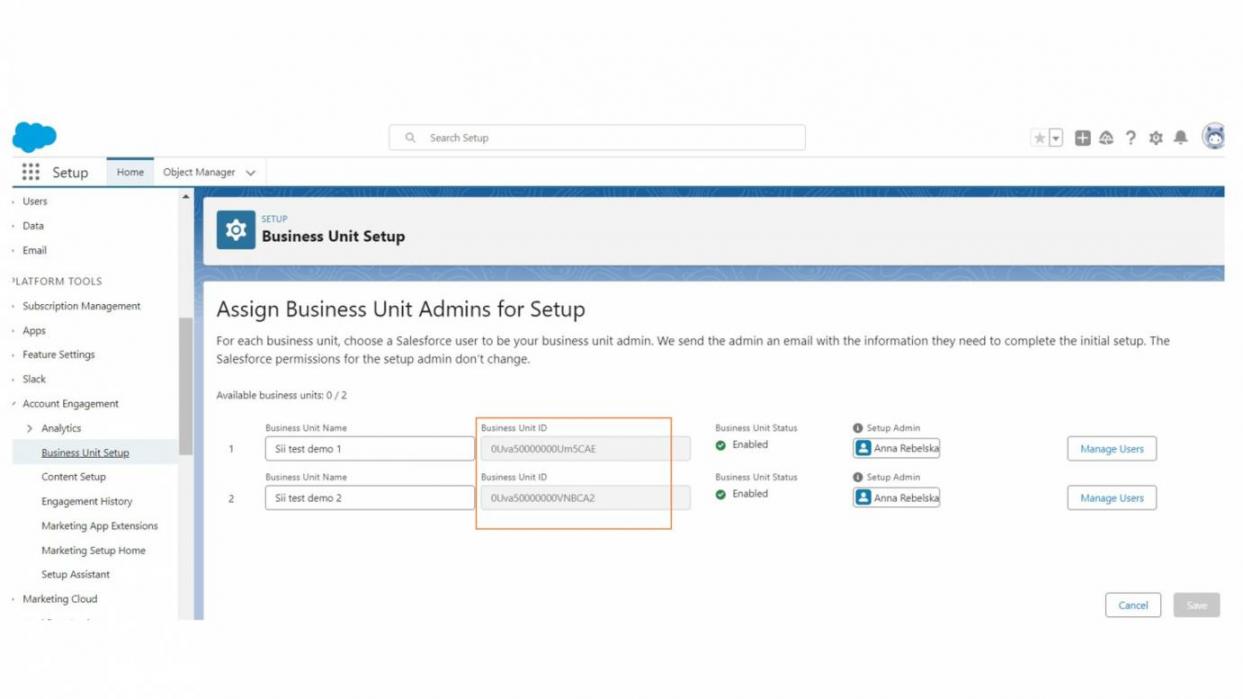Viewport: 1243px width, 699px height.
Task: Click 'Available business units: 0 / 2' text
Action: click(282, 395)
